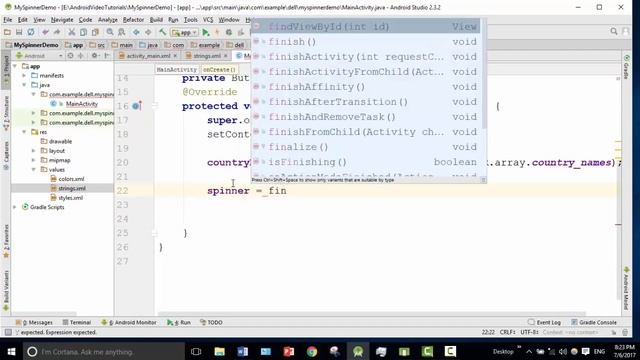Collapse the app module tree node

point(15,66)
